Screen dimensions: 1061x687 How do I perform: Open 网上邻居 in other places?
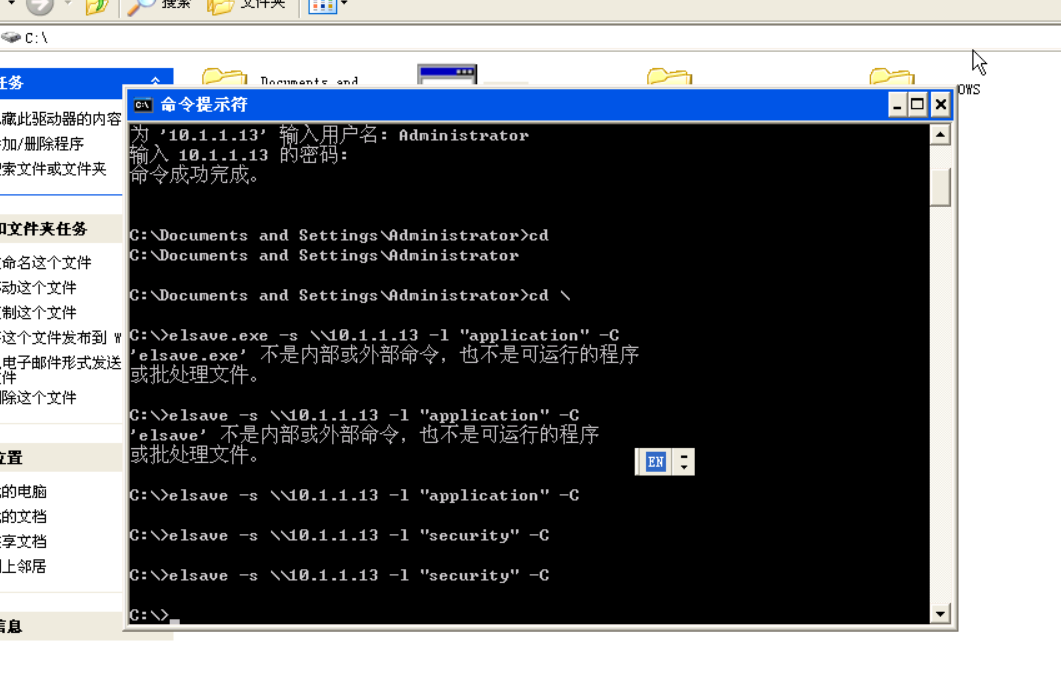coord(24,567)
